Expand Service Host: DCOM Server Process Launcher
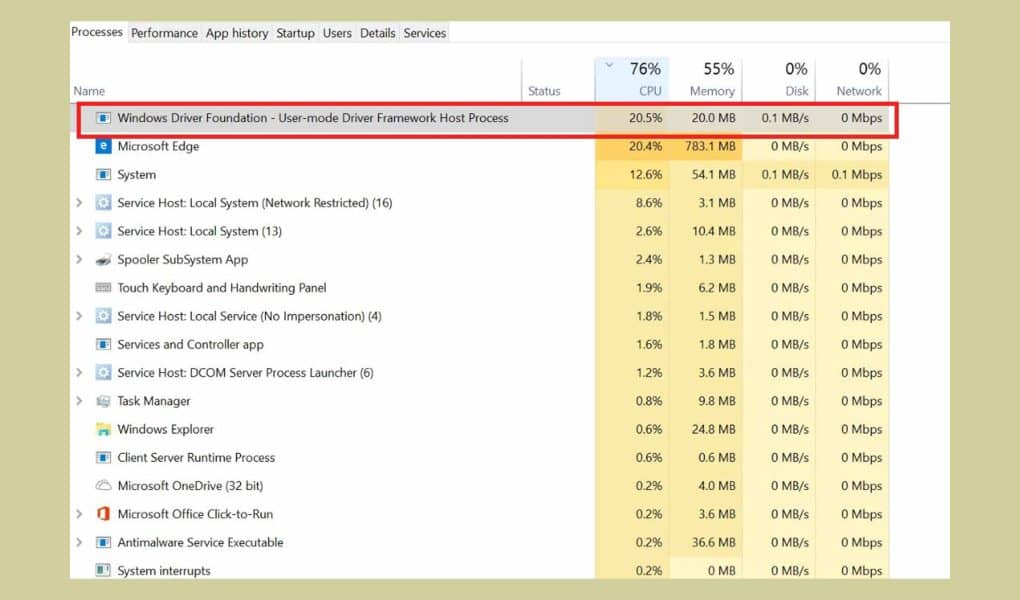Image resolution: width=1020 pixels, height=600 pixels. click(79, 372)
